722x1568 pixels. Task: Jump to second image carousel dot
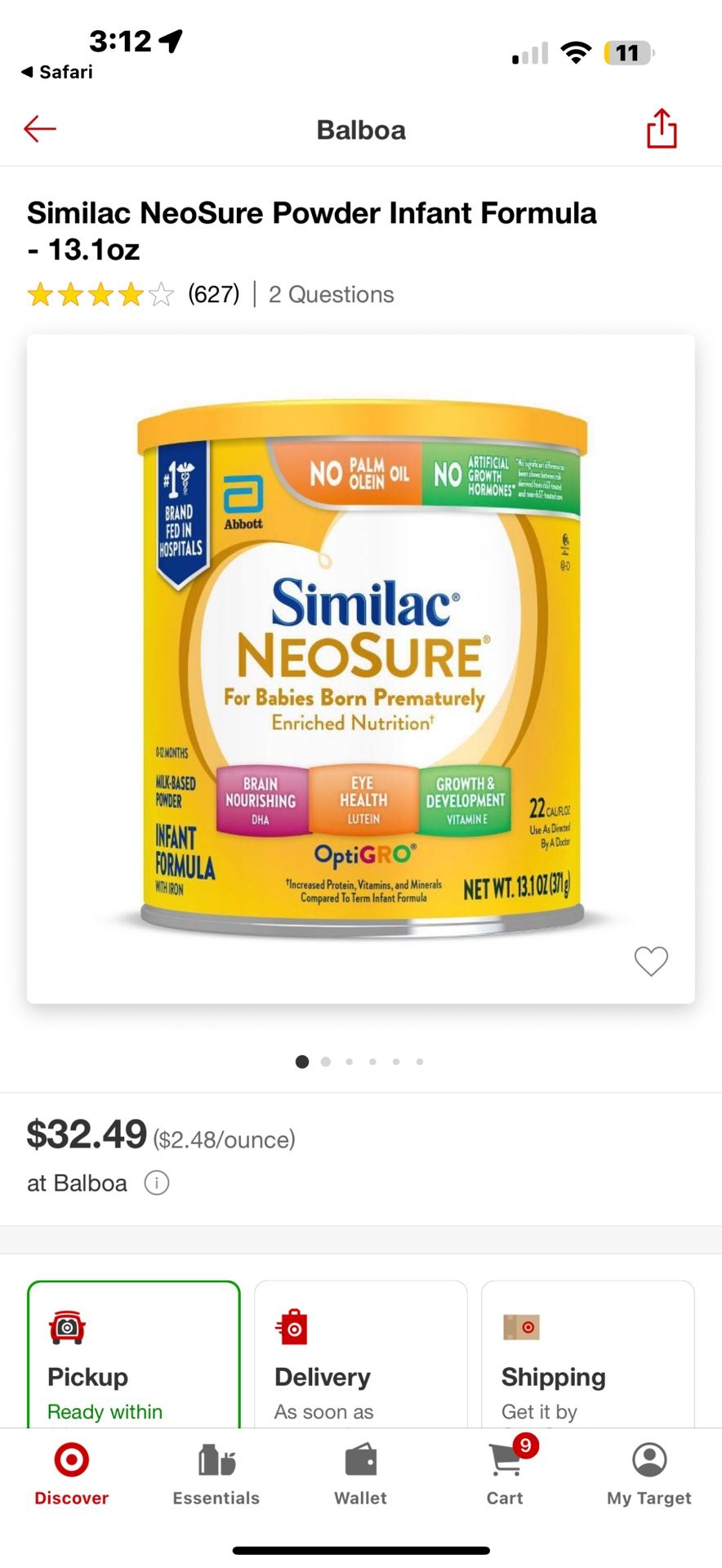[x=326, y=1062]
